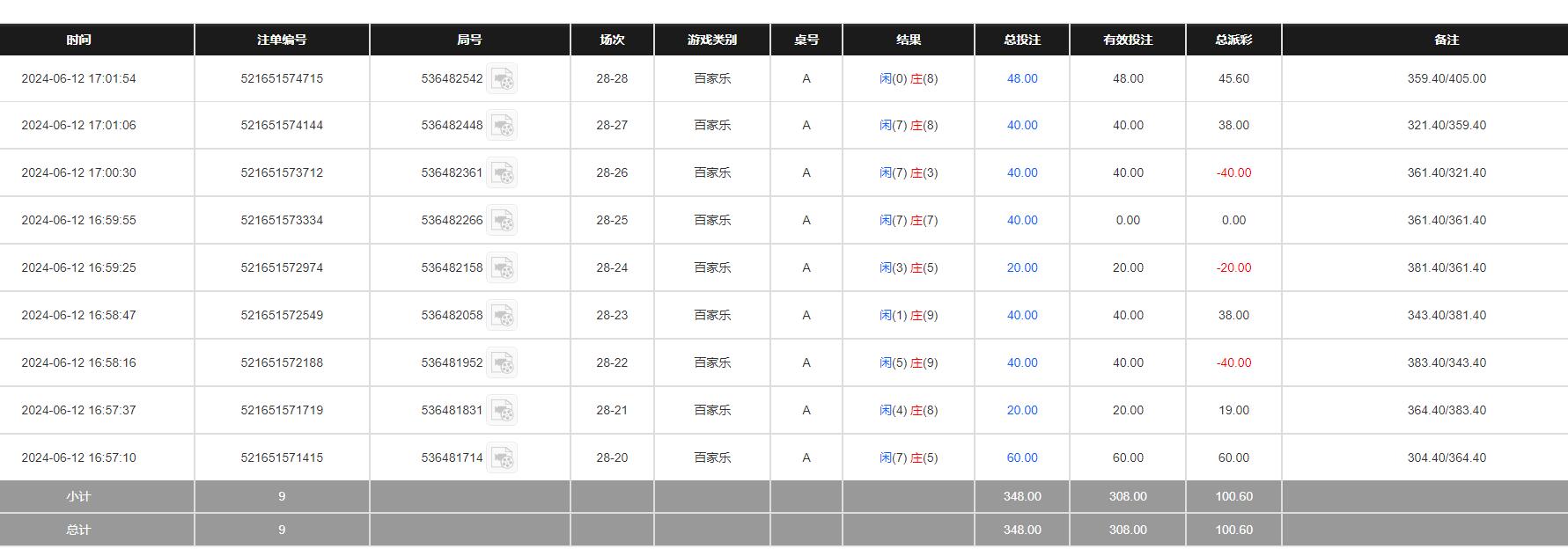The height and width of the screenshot is (556, 1568).
Task: Open the video replay icon for round 536482542
Action: click(504, 78)
